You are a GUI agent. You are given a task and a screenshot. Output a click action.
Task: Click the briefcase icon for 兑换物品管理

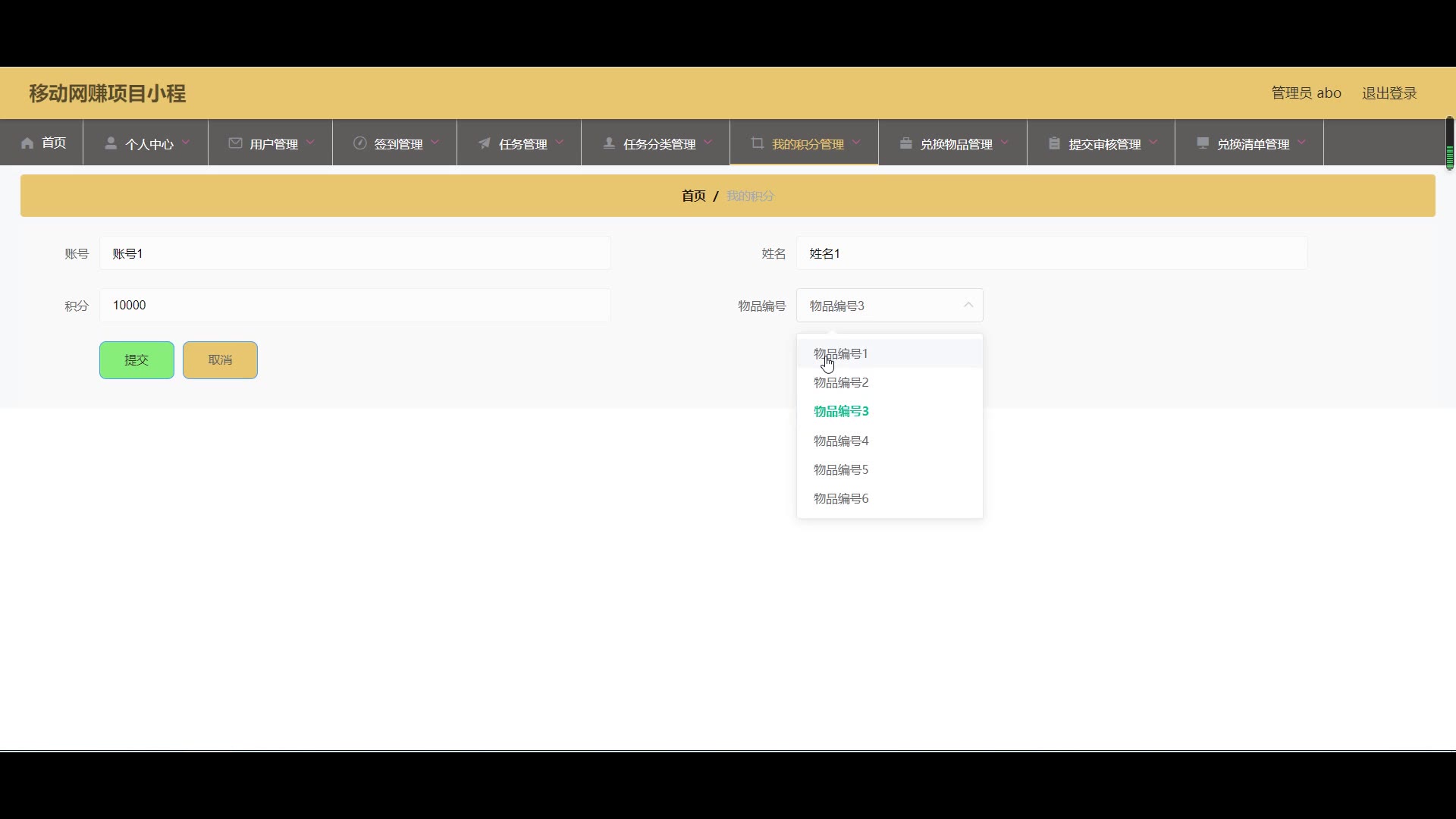(905, 143)
